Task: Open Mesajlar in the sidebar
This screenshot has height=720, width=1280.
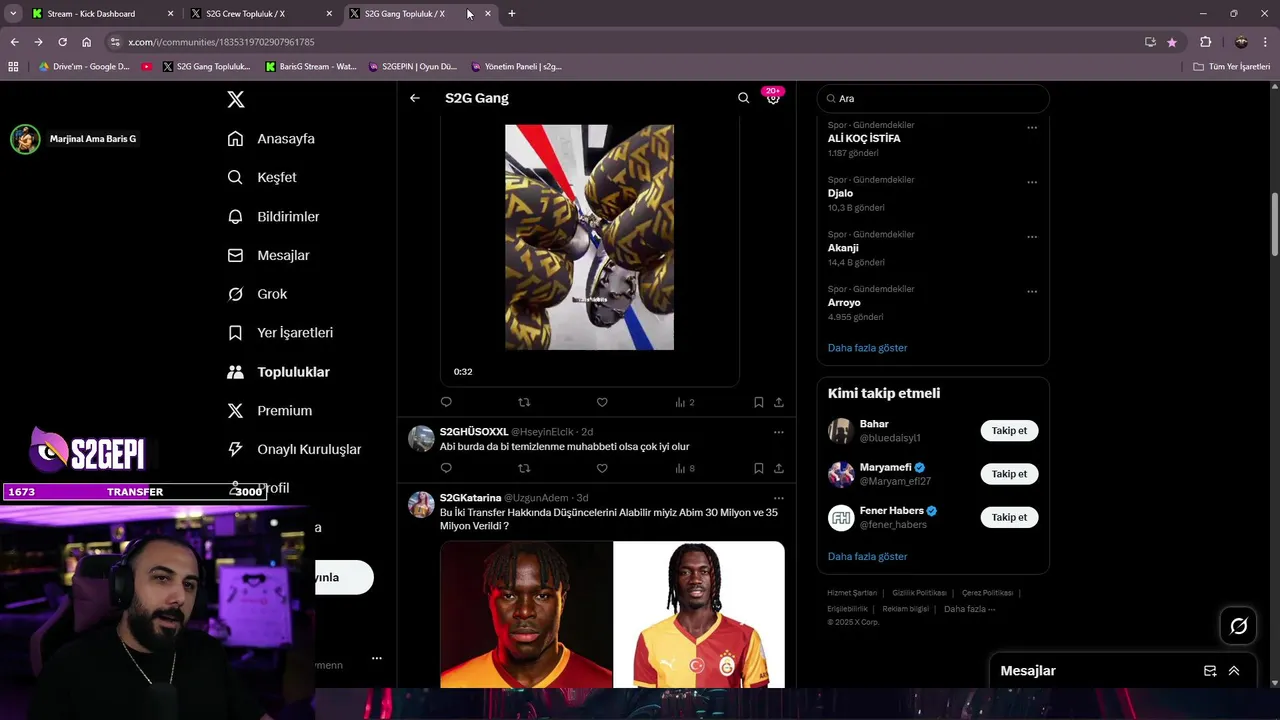Action: tap(269, 255)
